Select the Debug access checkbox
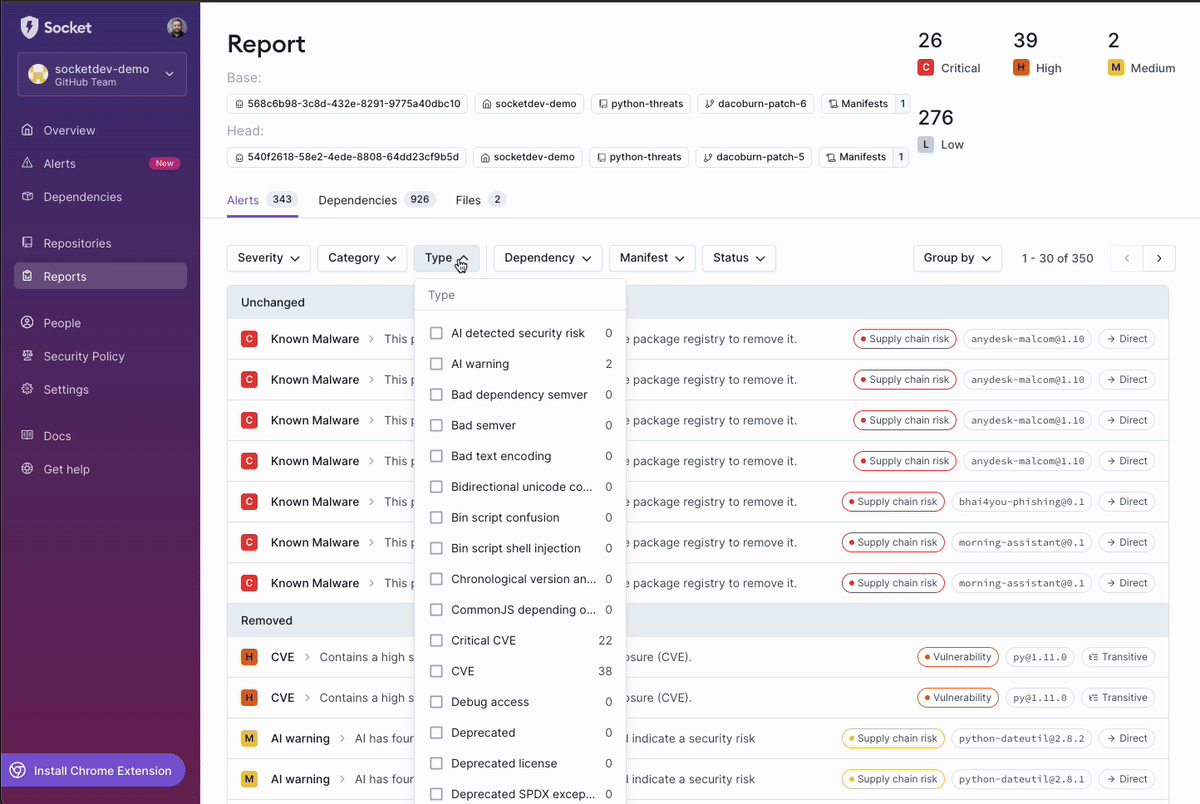The image size is (1200, 804). pos(436,702)
